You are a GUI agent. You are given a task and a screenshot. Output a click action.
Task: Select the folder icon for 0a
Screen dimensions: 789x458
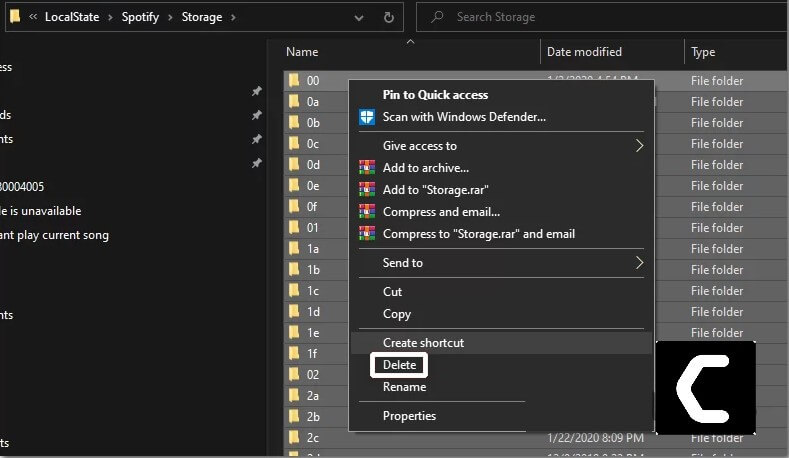tap(294, 102)
